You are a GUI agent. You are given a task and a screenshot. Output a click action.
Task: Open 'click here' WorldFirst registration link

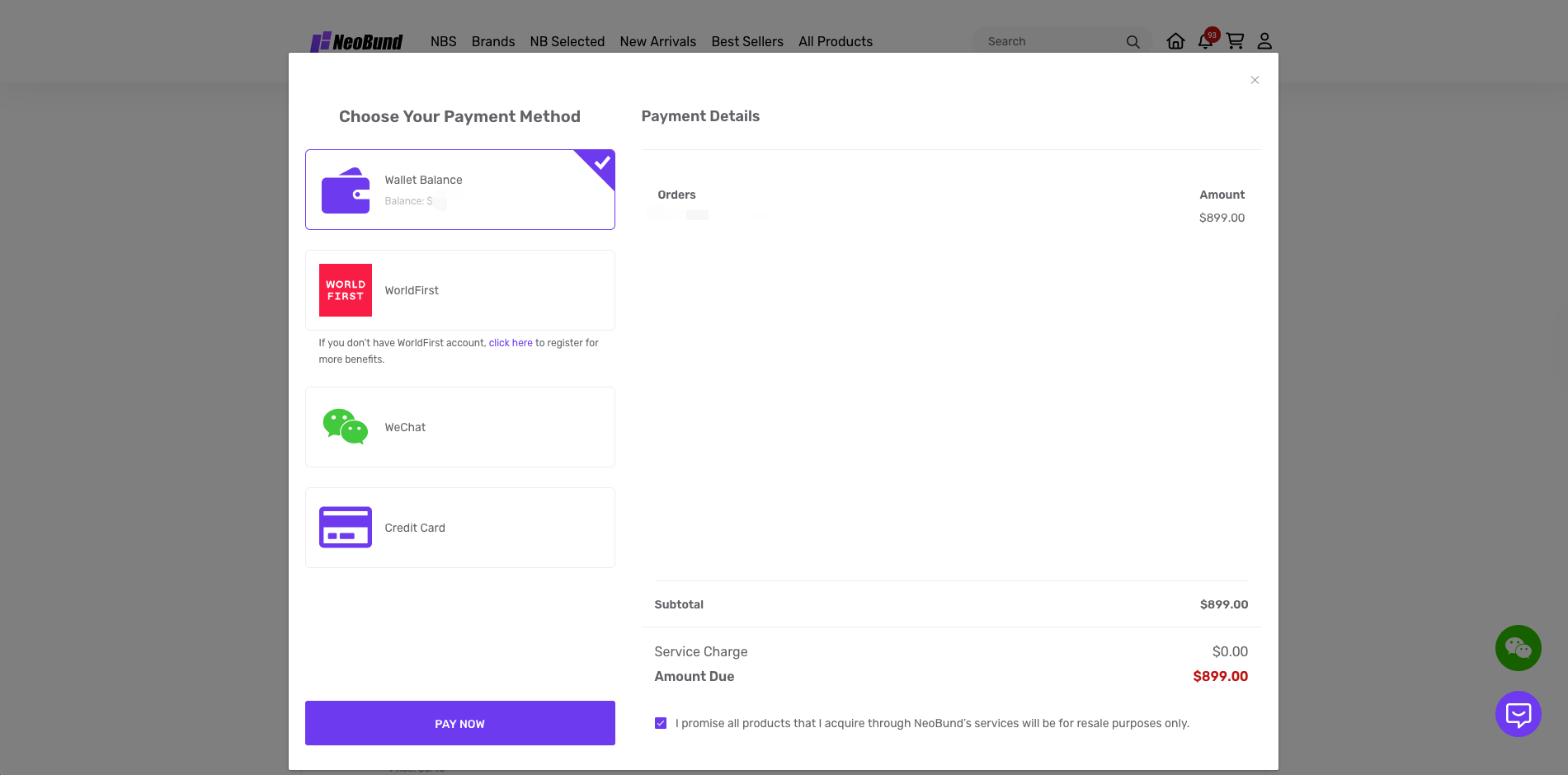(511, 343)
